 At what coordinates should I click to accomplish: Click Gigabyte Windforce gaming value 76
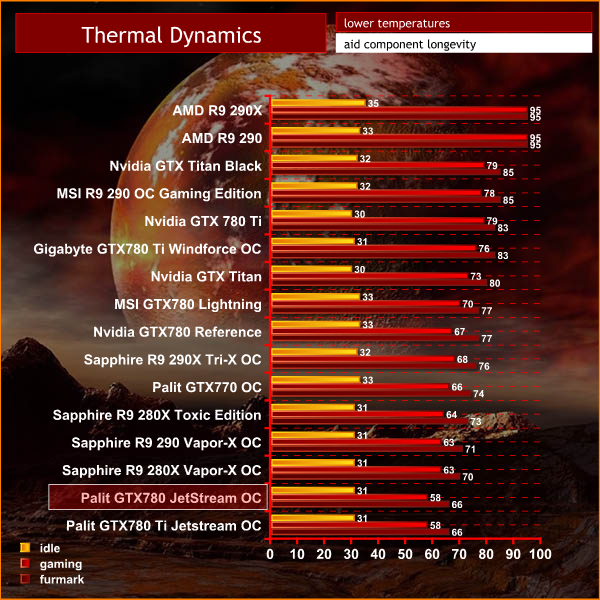484,249
